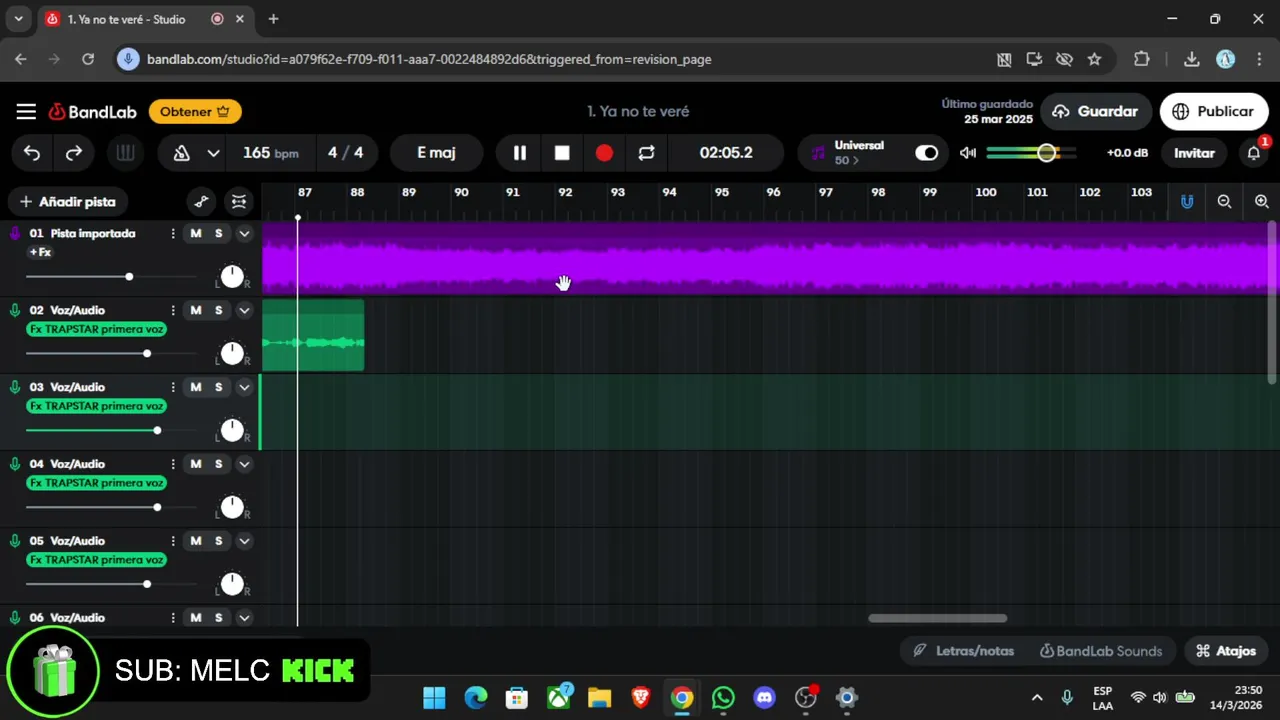
Task: Click Obtener membership button
Action: 195,112
